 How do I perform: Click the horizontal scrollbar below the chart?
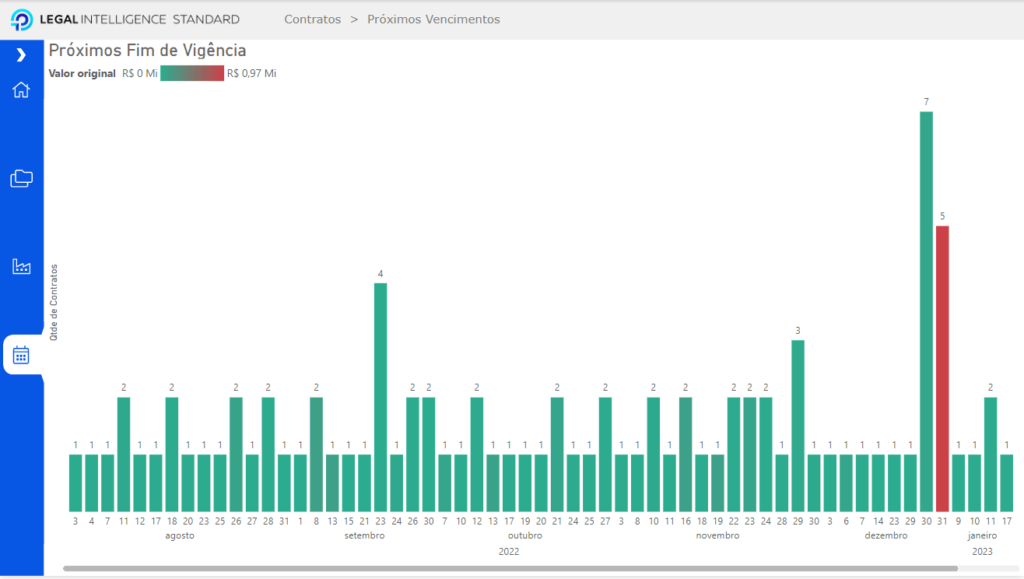click(510, 568)
